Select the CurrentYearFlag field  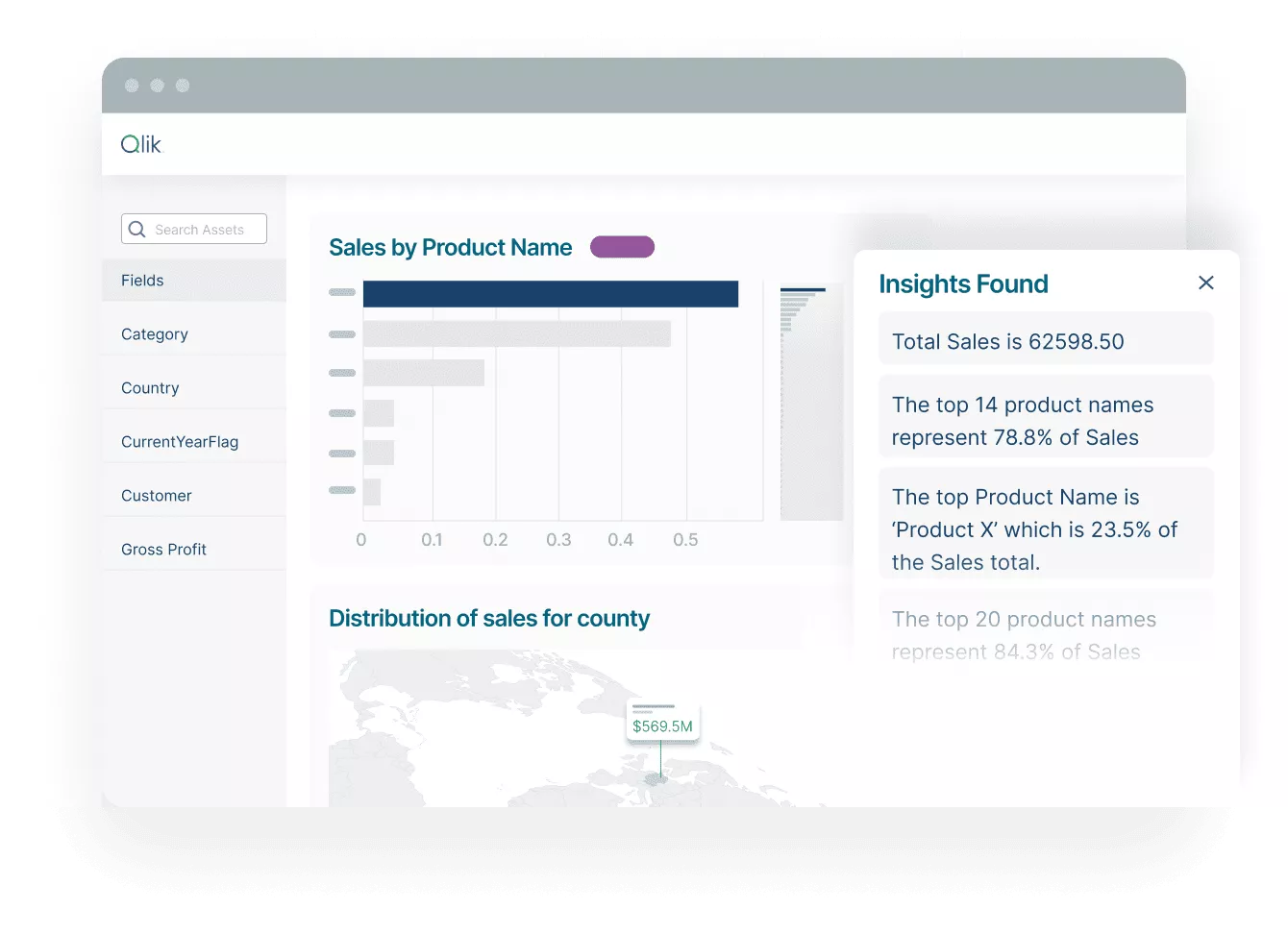click(180, 441)
